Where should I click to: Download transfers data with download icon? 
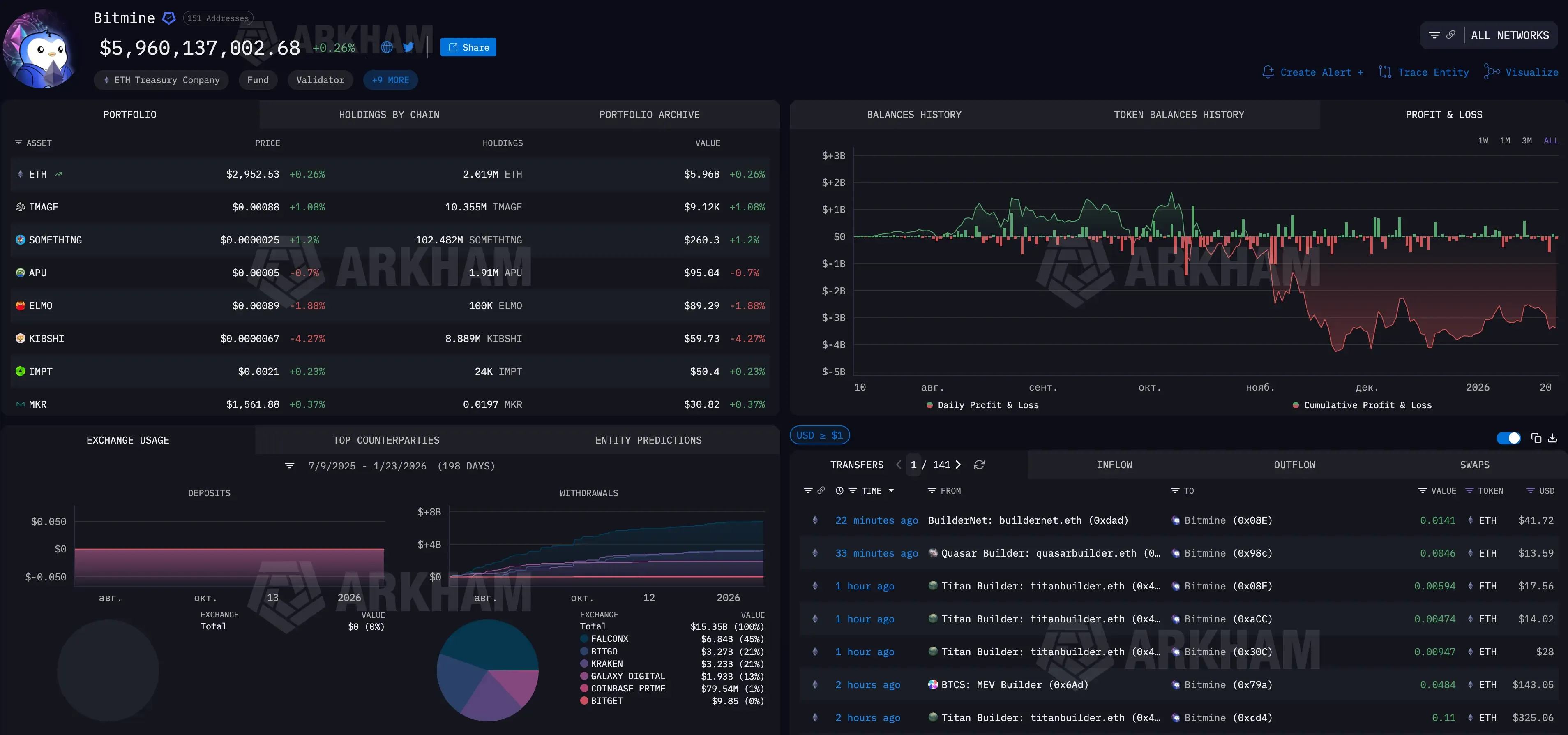coord(1552,438)
